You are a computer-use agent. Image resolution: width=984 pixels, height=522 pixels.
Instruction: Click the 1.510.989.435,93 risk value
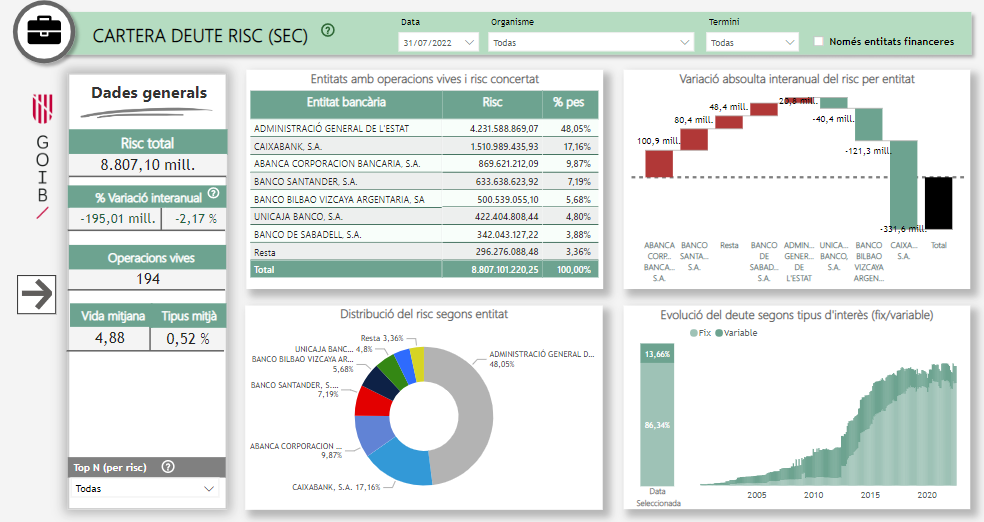point(505,146)
